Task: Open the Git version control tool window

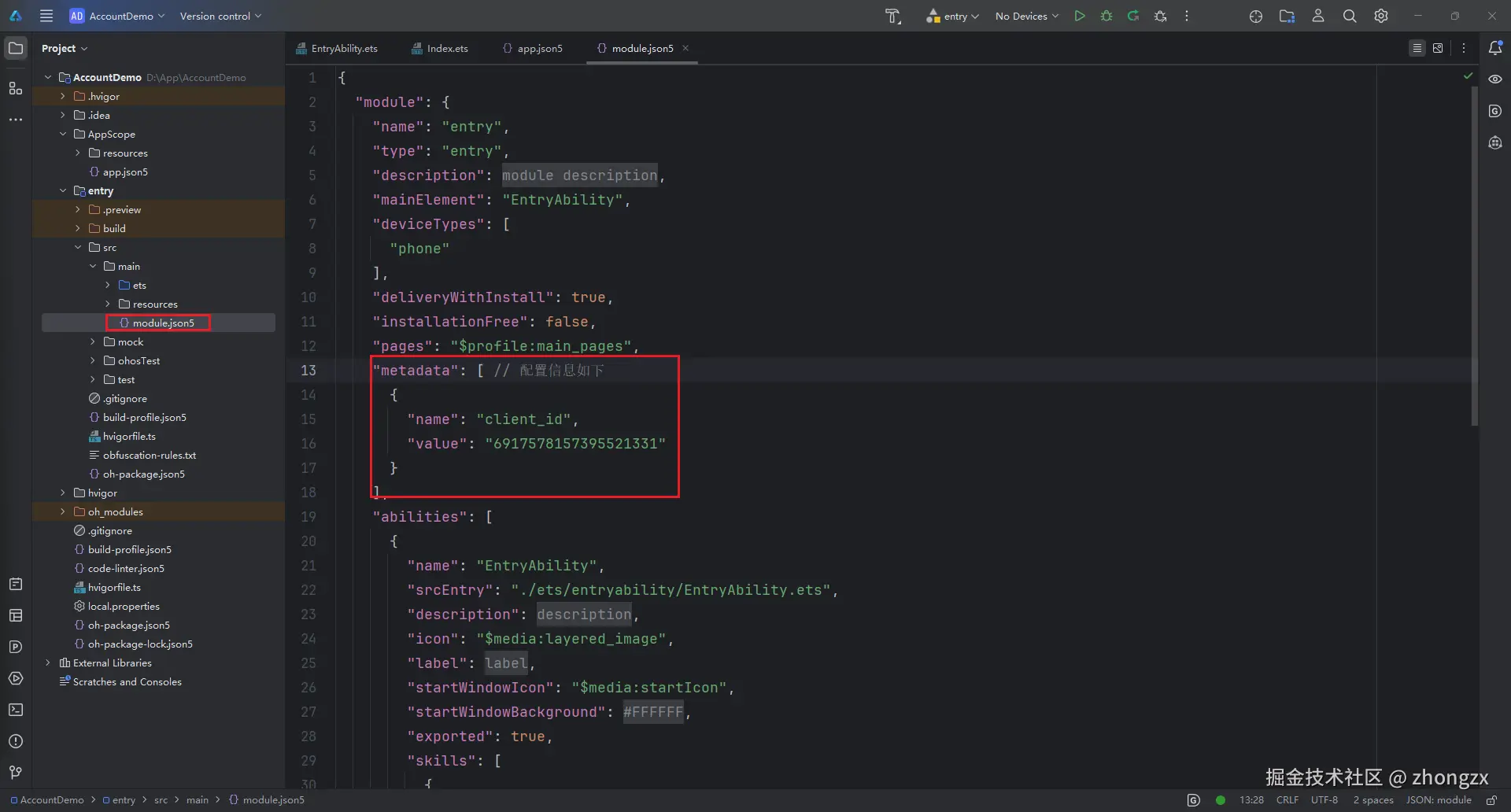Action: pos(16,773)
